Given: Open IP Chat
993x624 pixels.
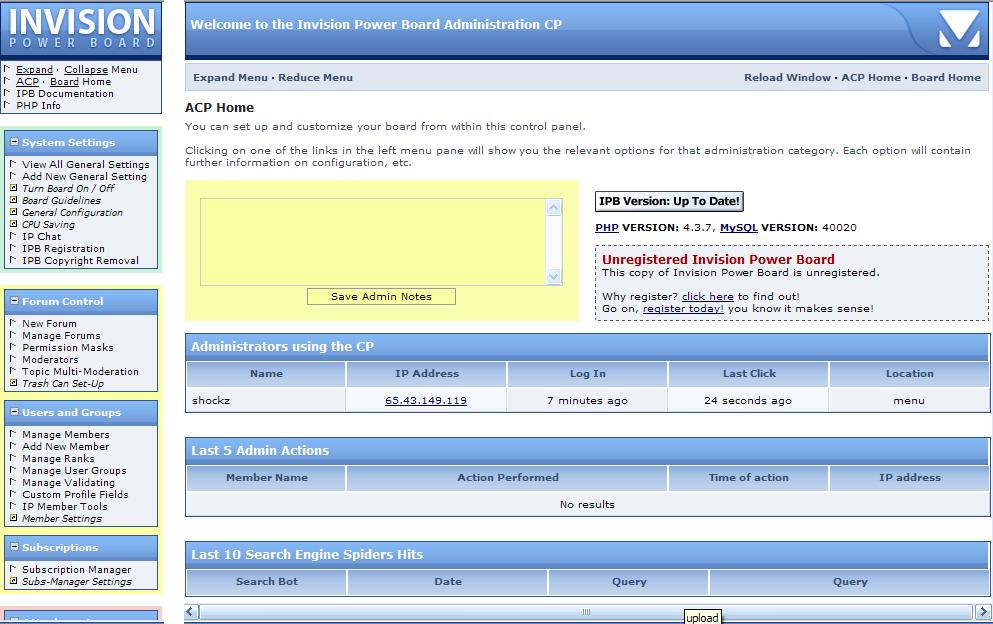Looking at the screenshot, I should [42, 237].
